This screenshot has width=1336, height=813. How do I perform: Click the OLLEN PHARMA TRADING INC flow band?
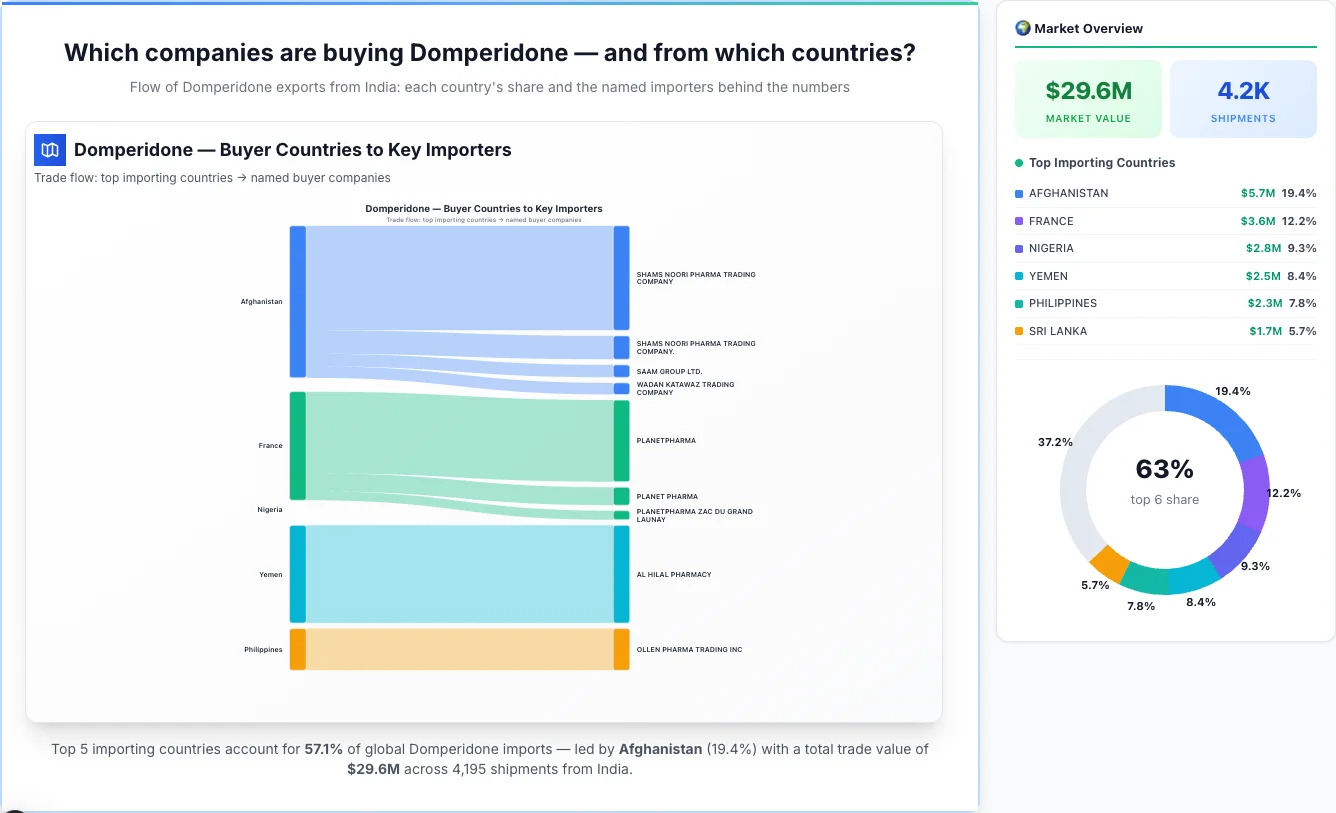pyautogui.click(x=460, y=649)
